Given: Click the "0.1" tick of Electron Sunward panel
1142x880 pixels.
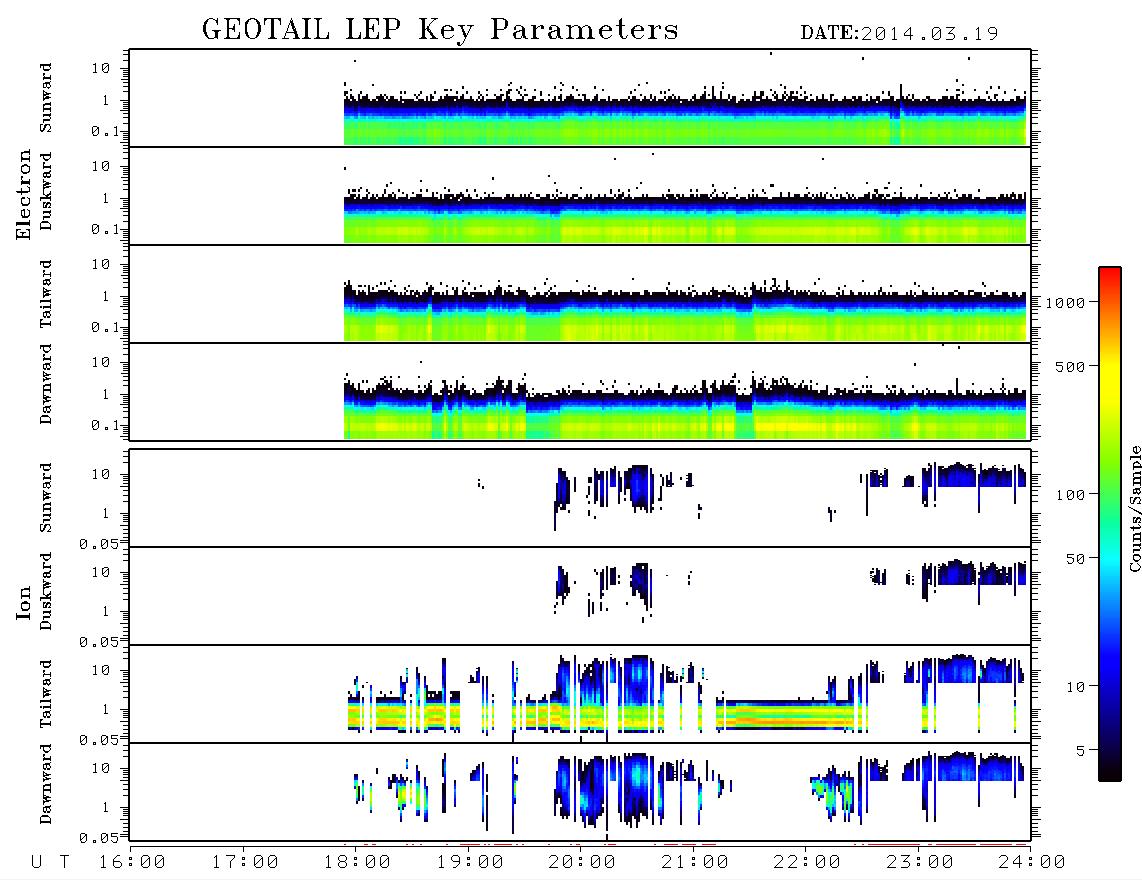Looking at the screenshot, I should [x=105, y=131].
